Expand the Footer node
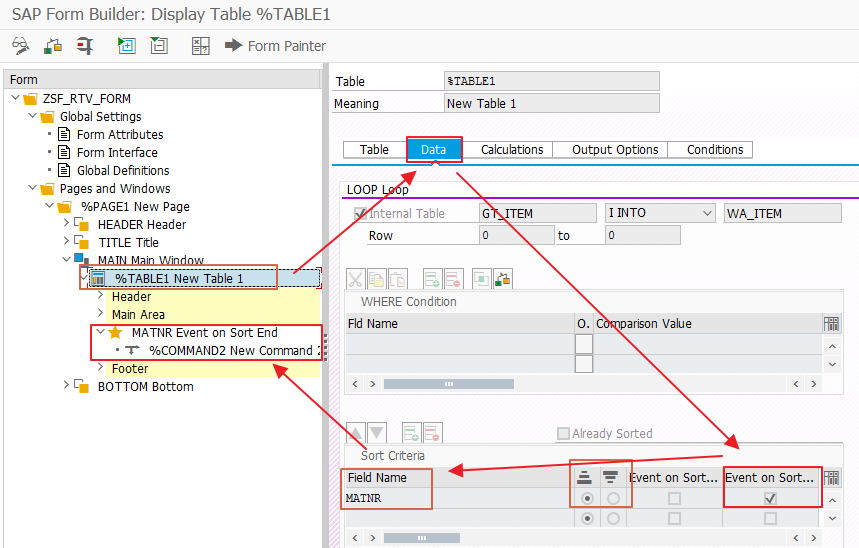Image resolution: width=859 pixels, height=548 pixels. (100, 367)
